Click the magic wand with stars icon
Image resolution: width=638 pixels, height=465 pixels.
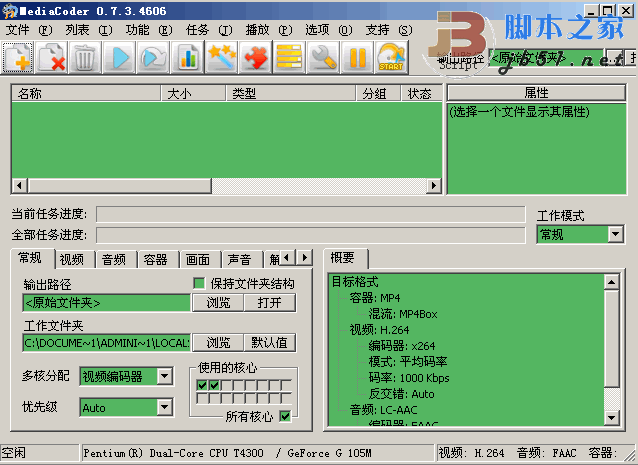(x=221, y=57)
